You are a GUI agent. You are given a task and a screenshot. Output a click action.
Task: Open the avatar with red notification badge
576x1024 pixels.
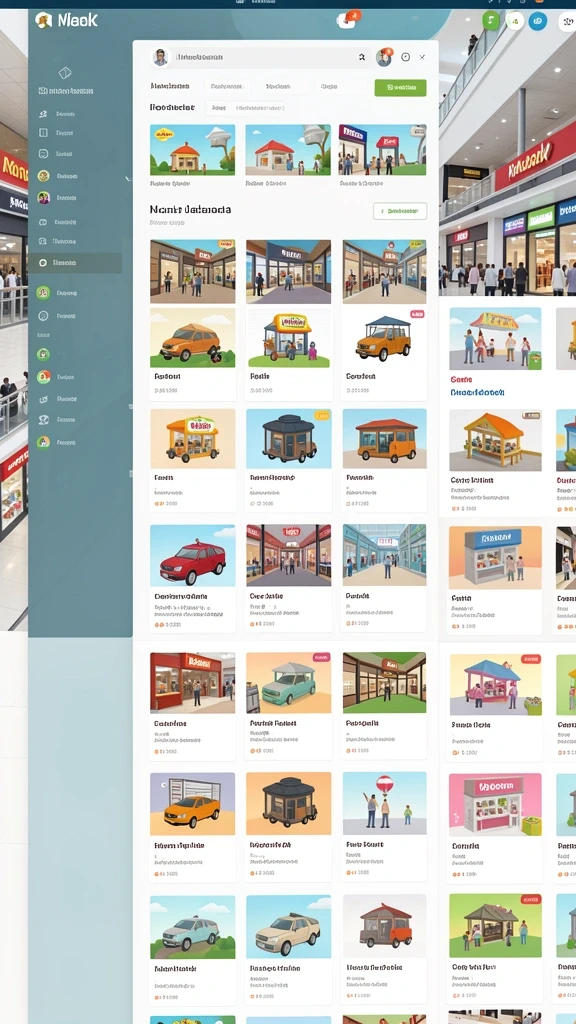pyautogui.click(x=384, y=57)
